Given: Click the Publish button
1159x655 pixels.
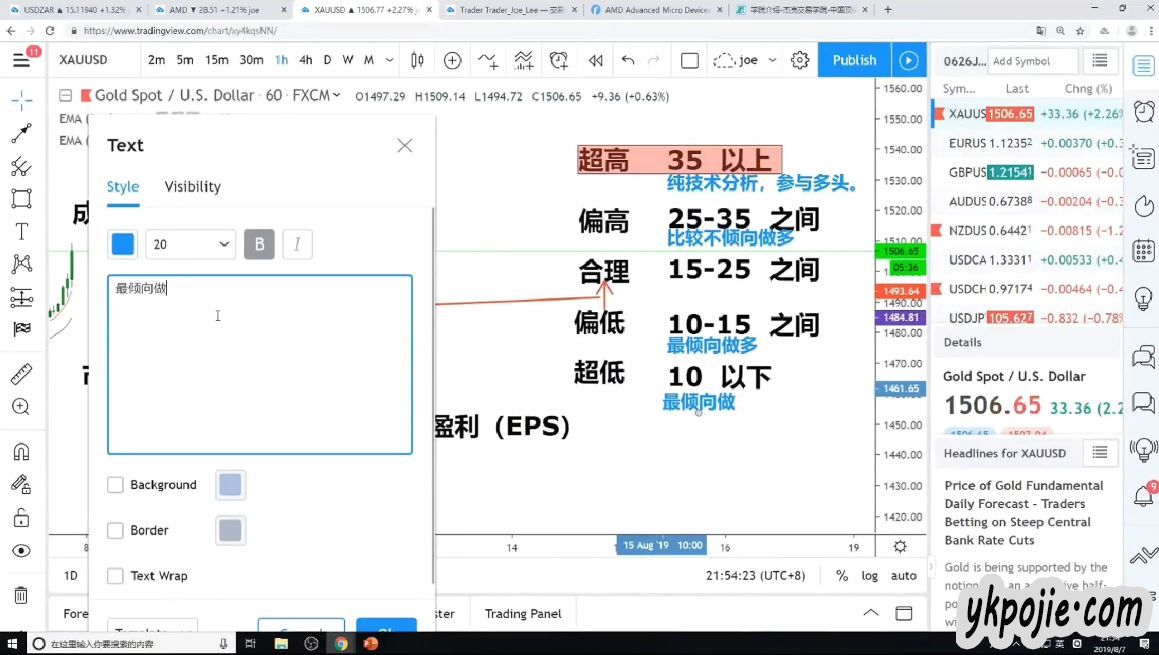Looking at the screenshot, I should 854,60.
